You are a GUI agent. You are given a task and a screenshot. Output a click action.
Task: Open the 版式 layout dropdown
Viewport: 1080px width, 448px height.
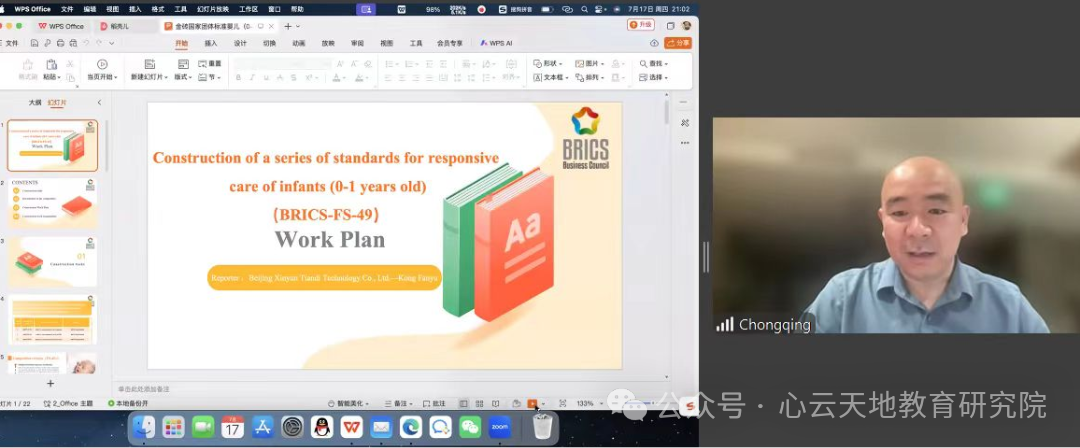point(184,77)
